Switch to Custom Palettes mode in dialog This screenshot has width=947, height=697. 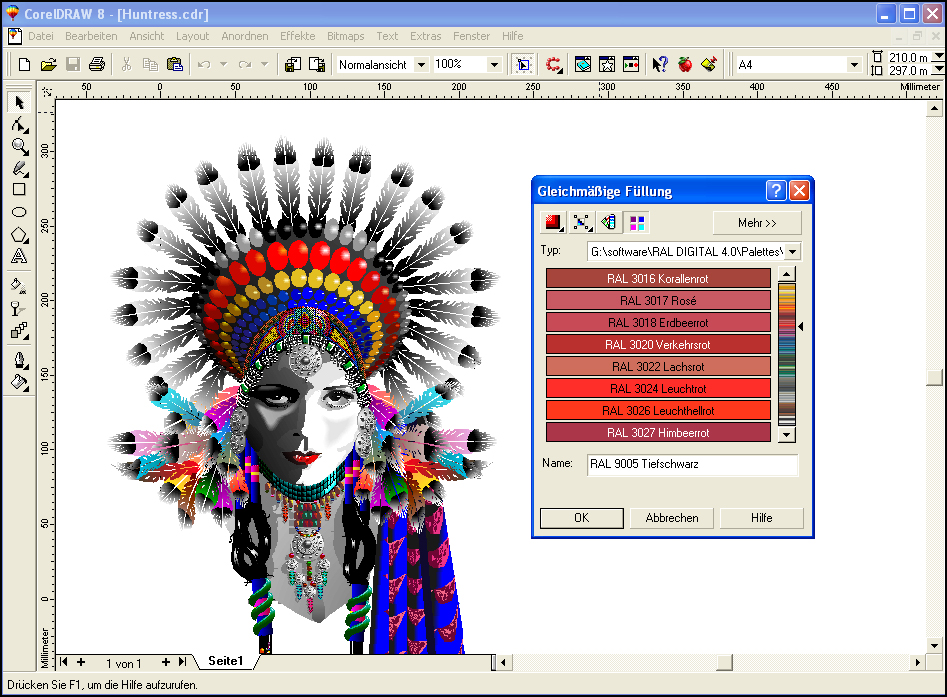point(637,223)
